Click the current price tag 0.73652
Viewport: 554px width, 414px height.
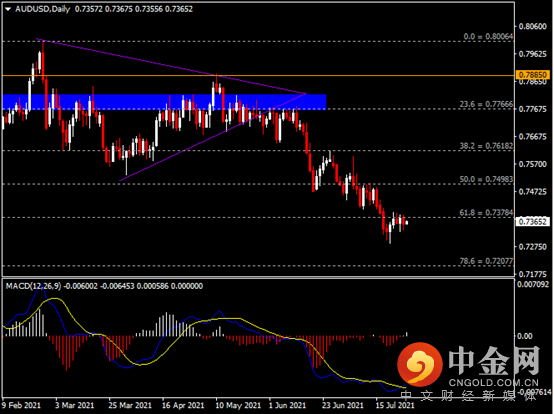(533, 222)
